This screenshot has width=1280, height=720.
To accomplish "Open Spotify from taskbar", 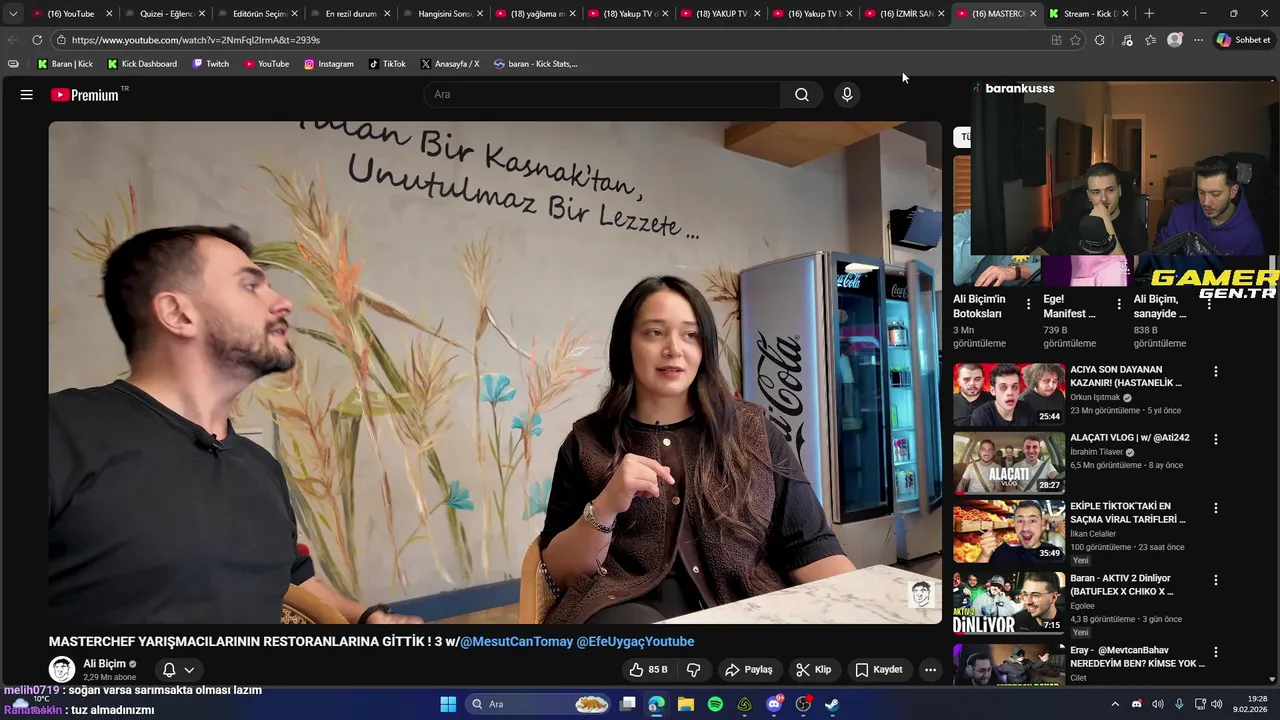I will [715, 704].
